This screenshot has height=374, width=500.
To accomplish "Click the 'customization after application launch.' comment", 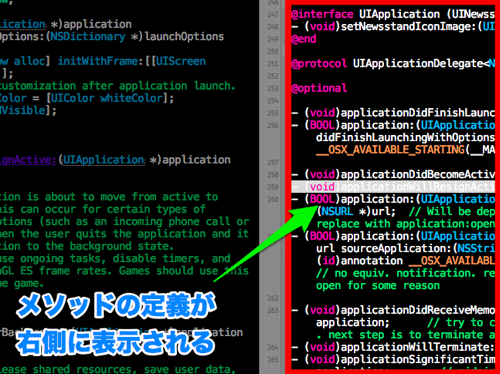I will click(118, 86).
